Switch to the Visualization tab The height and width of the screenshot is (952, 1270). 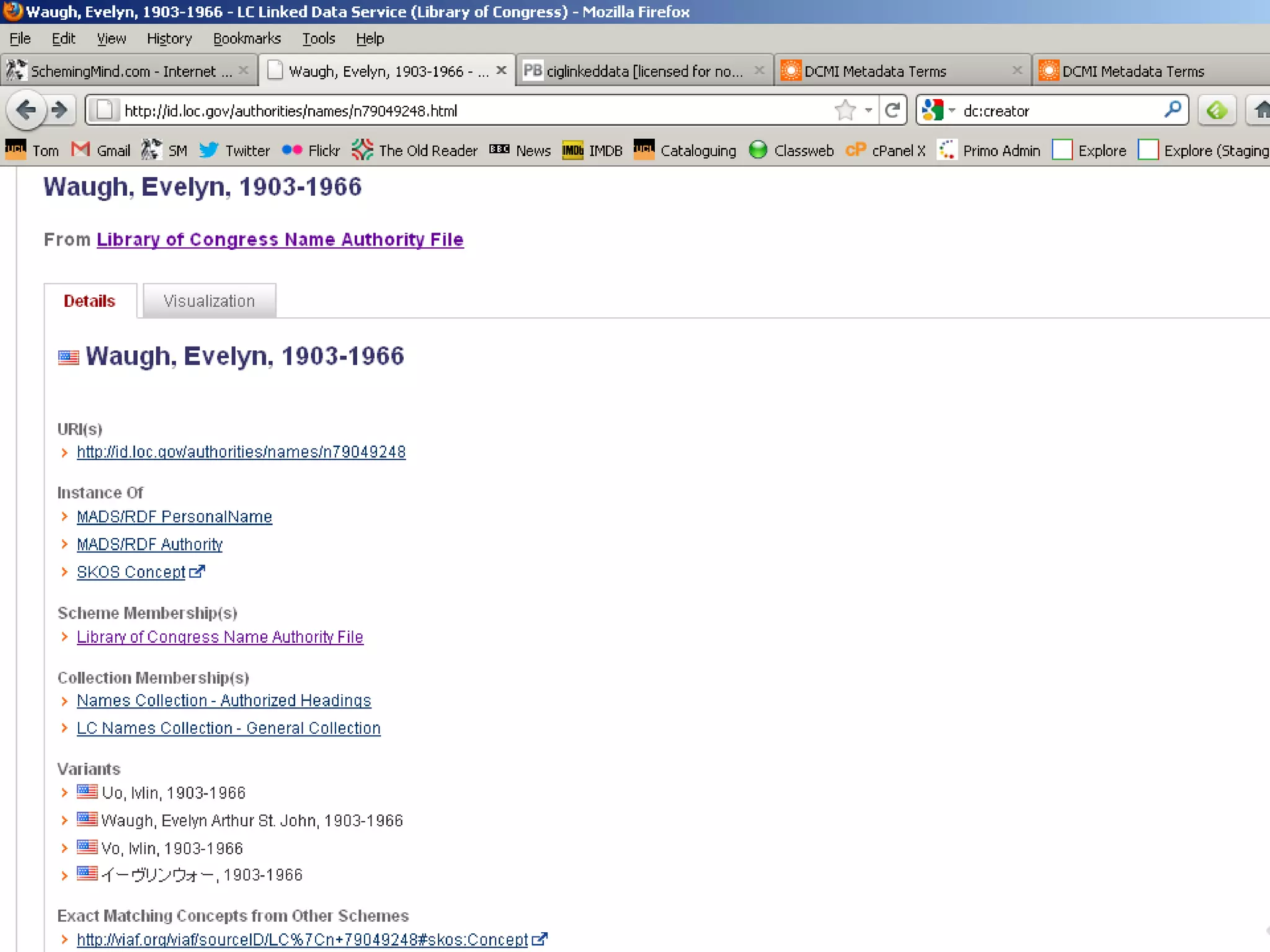click(x=209, y=301)
